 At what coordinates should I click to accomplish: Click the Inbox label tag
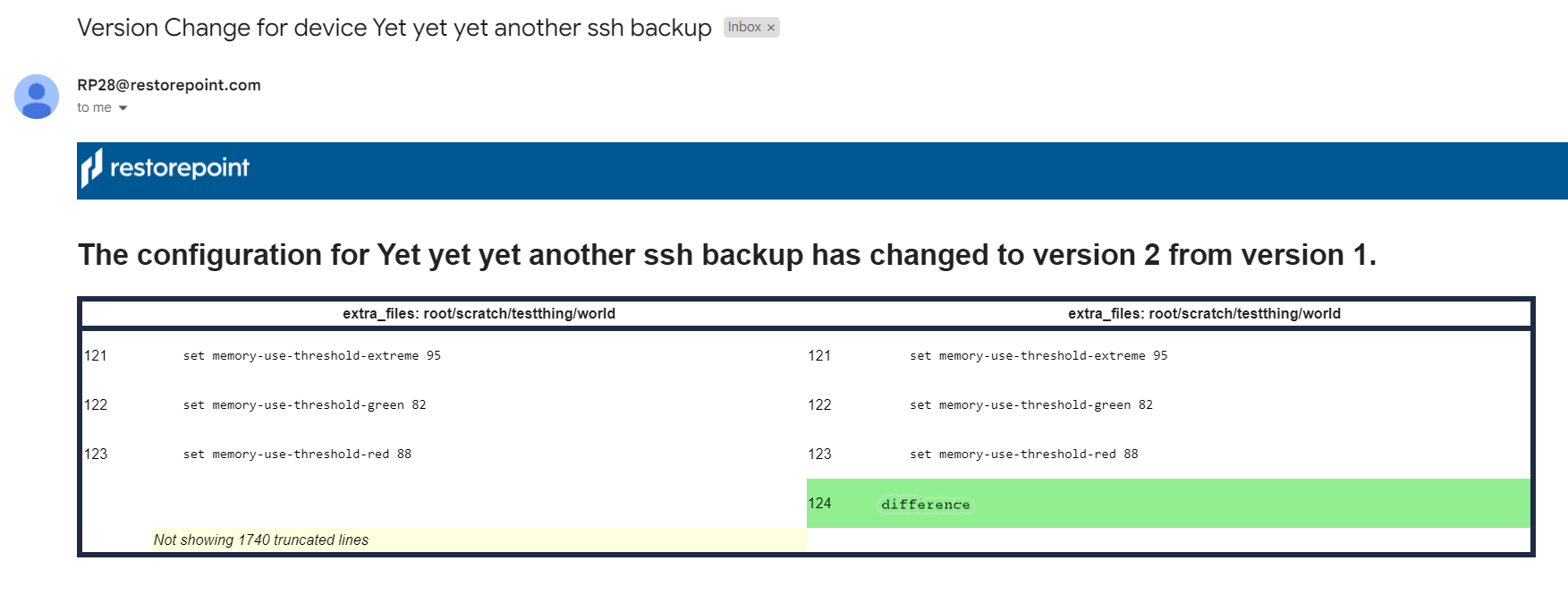tap(743, 28)
